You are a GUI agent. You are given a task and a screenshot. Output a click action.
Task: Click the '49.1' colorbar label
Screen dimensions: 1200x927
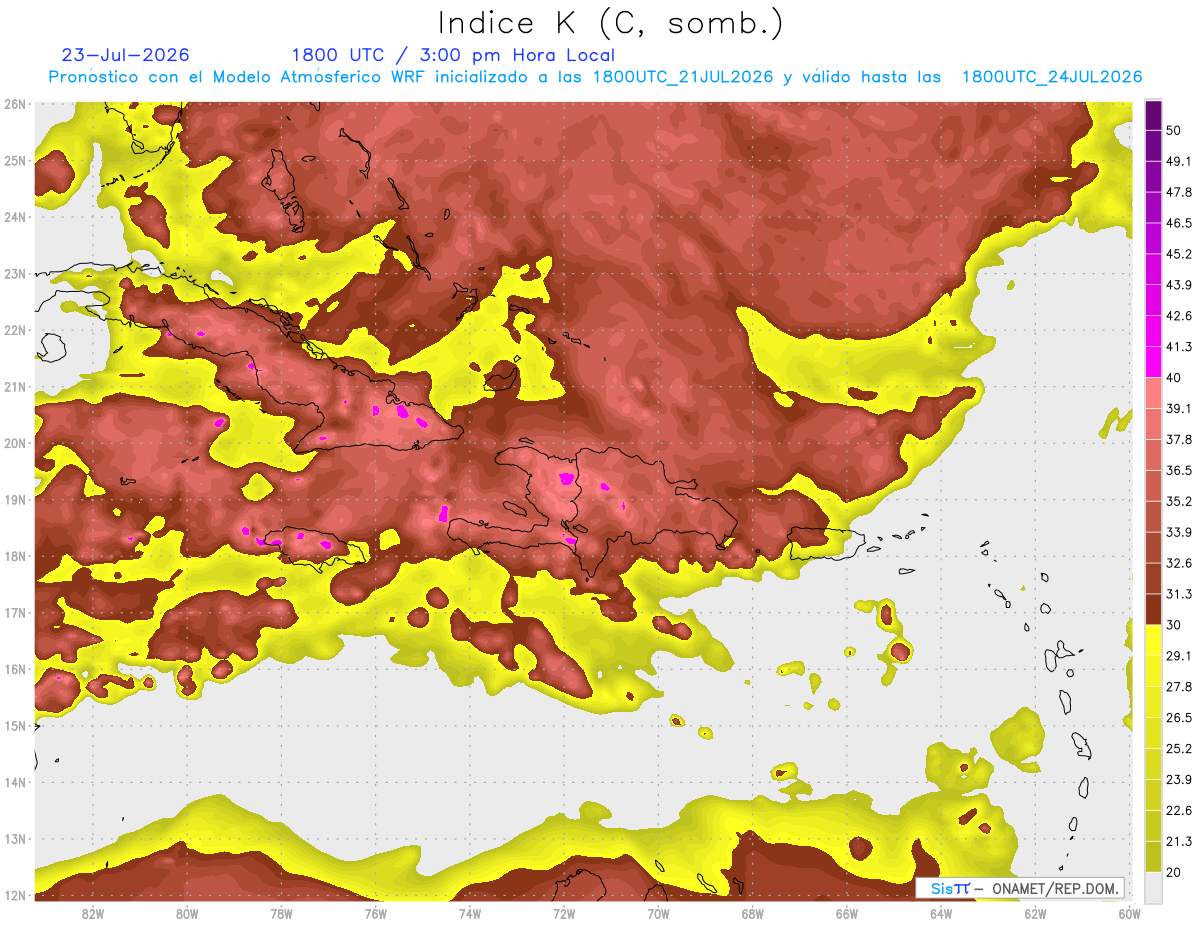point(1179,161)
